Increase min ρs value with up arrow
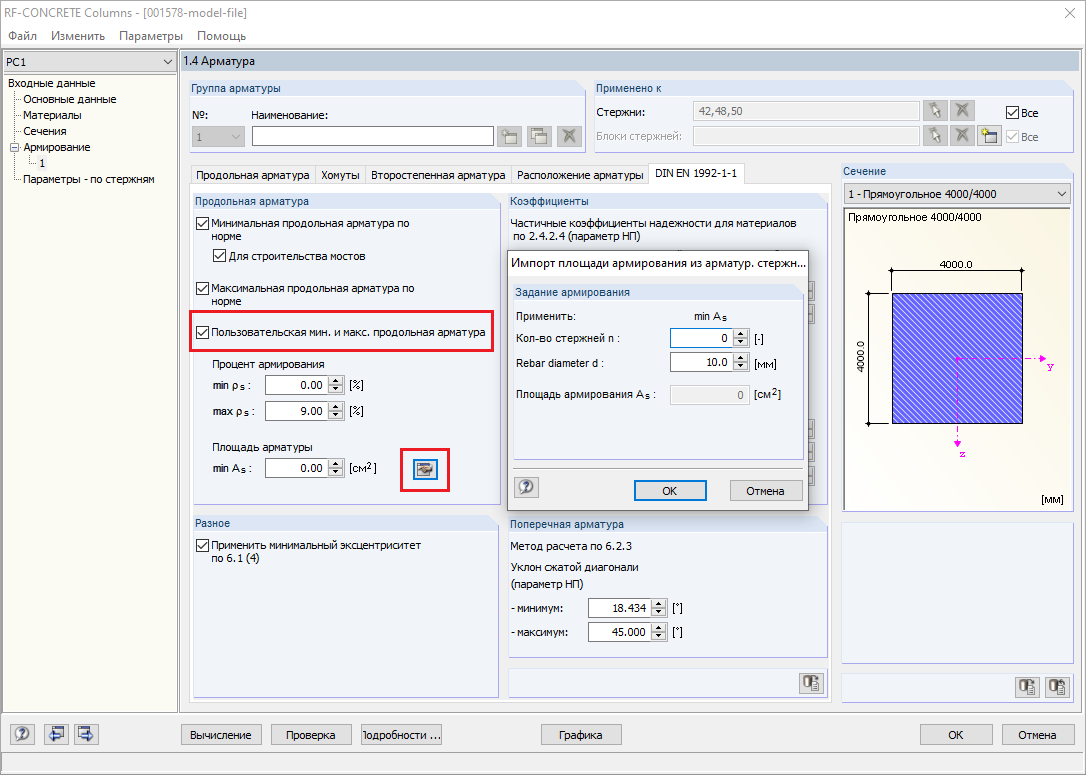Viewport: 1086px width, 775px height. (336, 381)
